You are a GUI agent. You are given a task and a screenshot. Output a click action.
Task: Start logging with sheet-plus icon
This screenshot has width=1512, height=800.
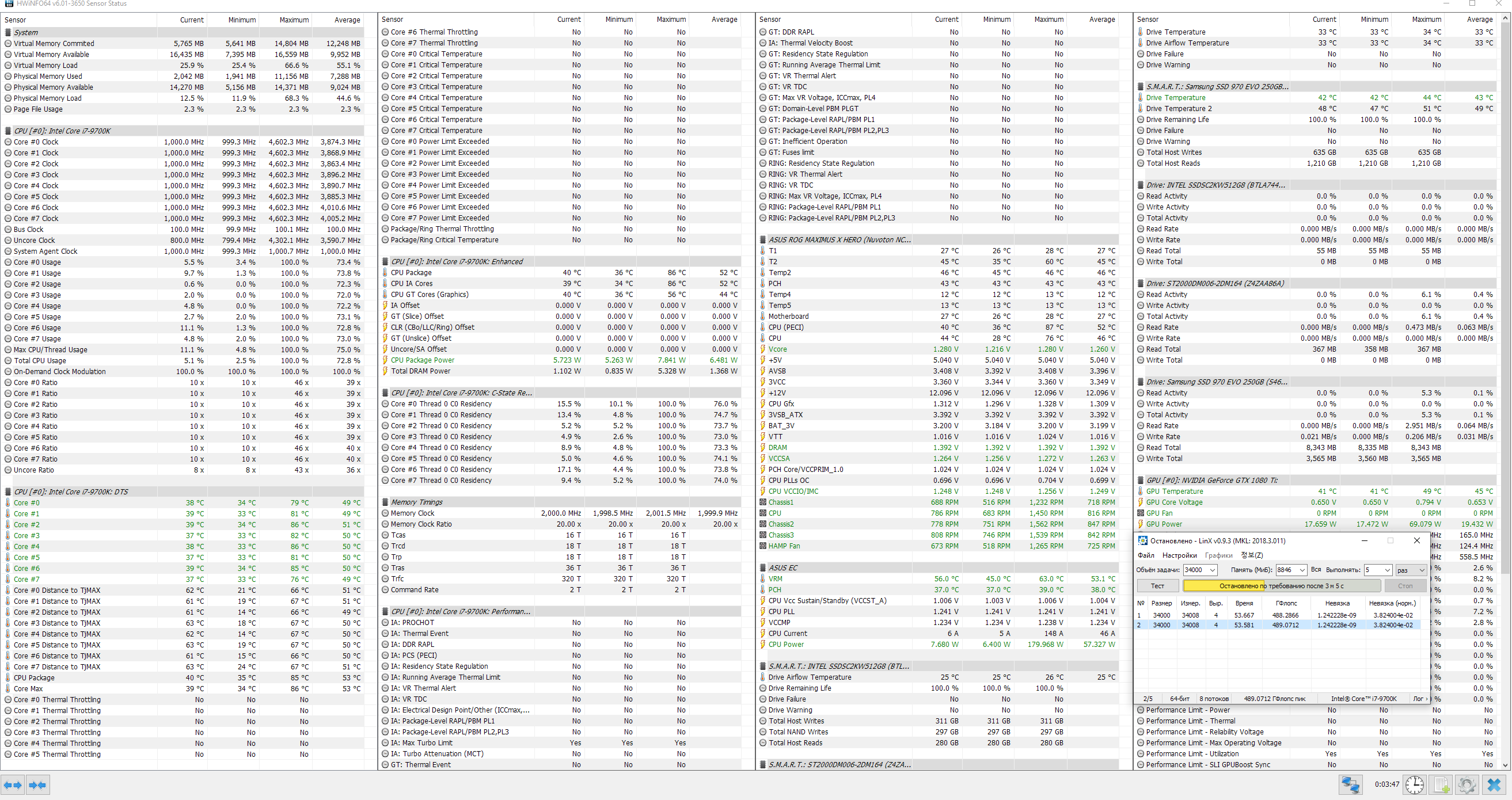coord(1441,785)
